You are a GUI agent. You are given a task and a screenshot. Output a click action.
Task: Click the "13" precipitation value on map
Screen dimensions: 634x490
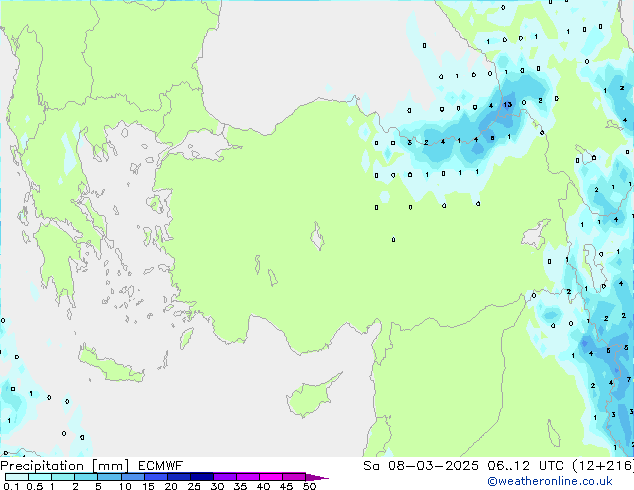click(507, 105)
